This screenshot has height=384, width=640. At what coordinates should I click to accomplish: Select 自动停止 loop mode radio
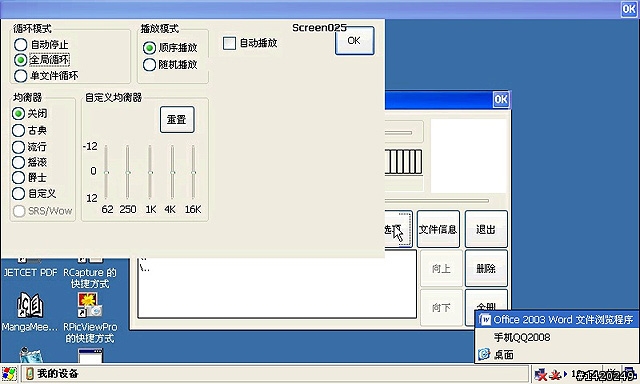(21, 44)
